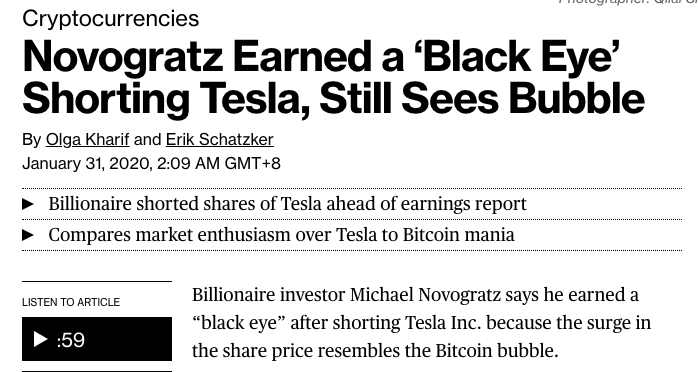Viewport: 698px width, 372px height.
Task: Click the :59 audio duration label
Action: click(71, 340)
